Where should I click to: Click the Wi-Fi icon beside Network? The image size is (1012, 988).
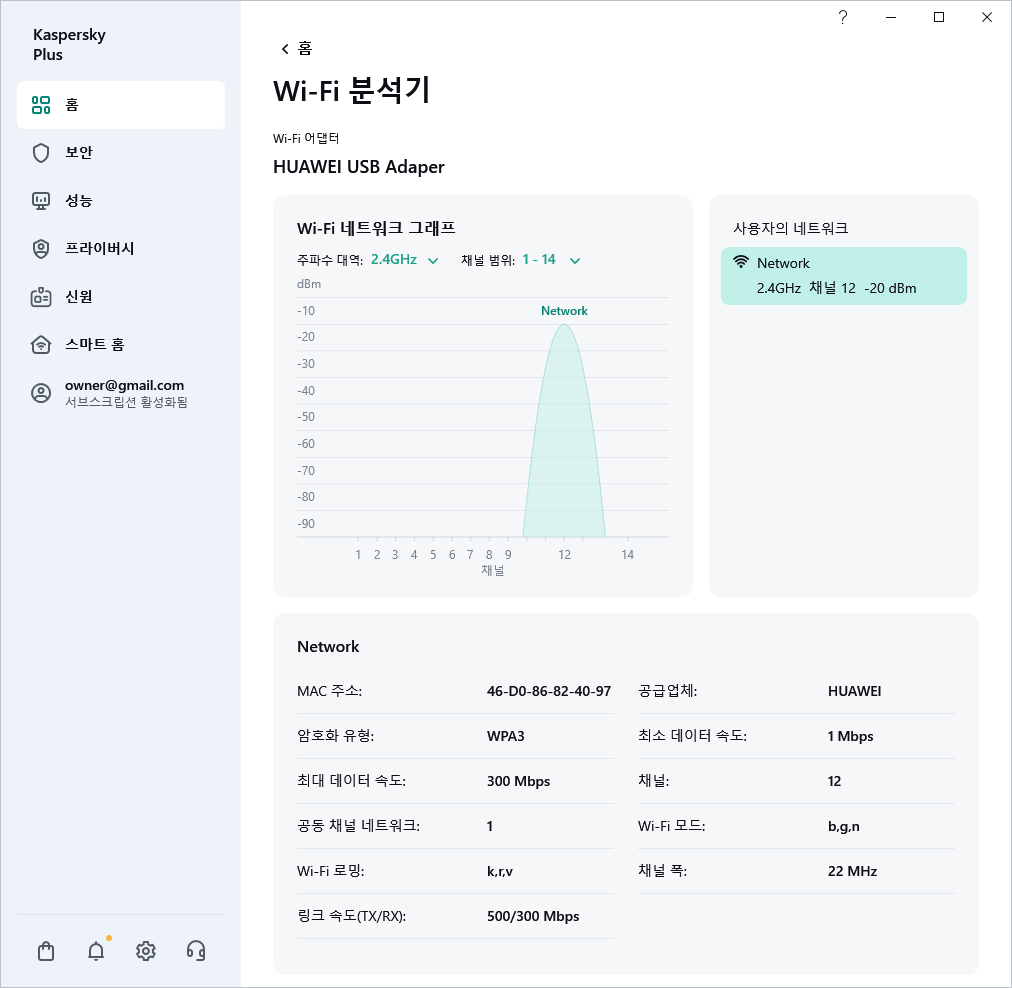(739, 263)
